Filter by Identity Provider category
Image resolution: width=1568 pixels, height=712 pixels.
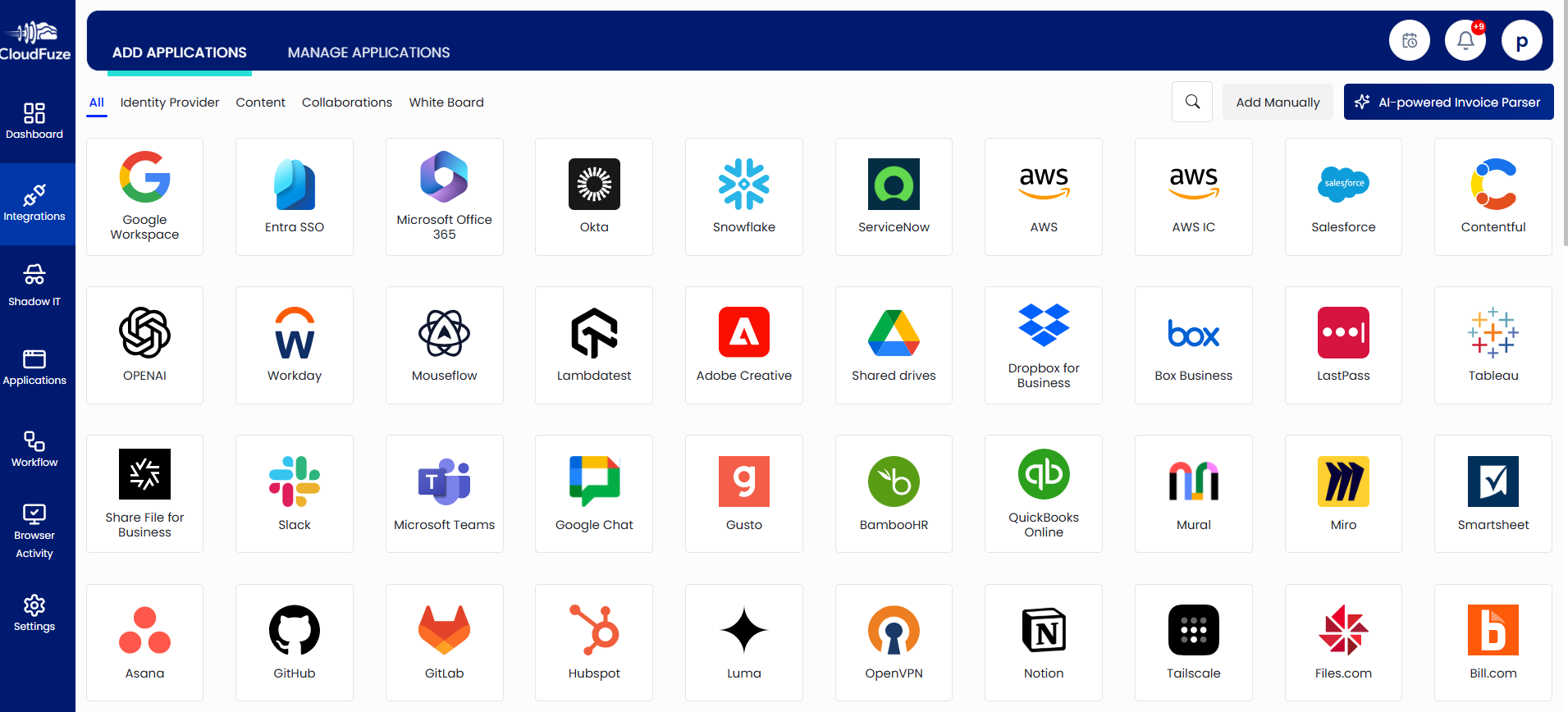[x=170, y=103]
